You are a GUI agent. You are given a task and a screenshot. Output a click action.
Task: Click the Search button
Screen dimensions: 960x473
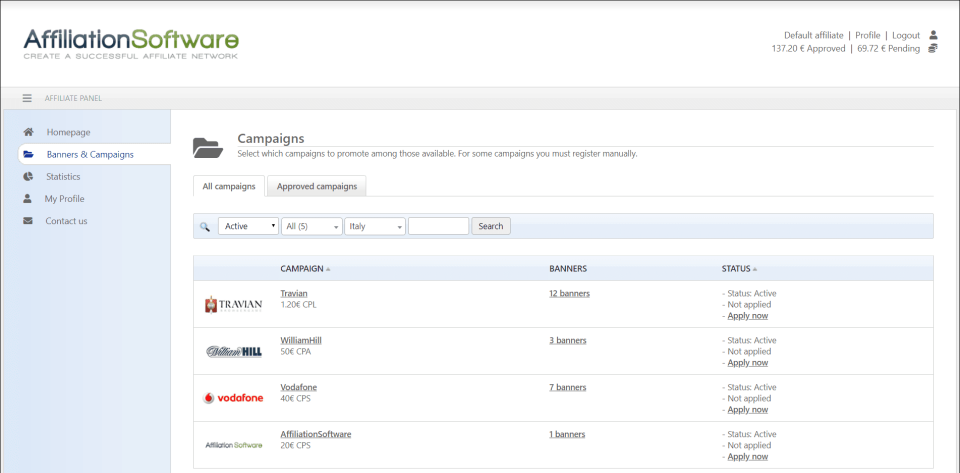tap(491, 226)
